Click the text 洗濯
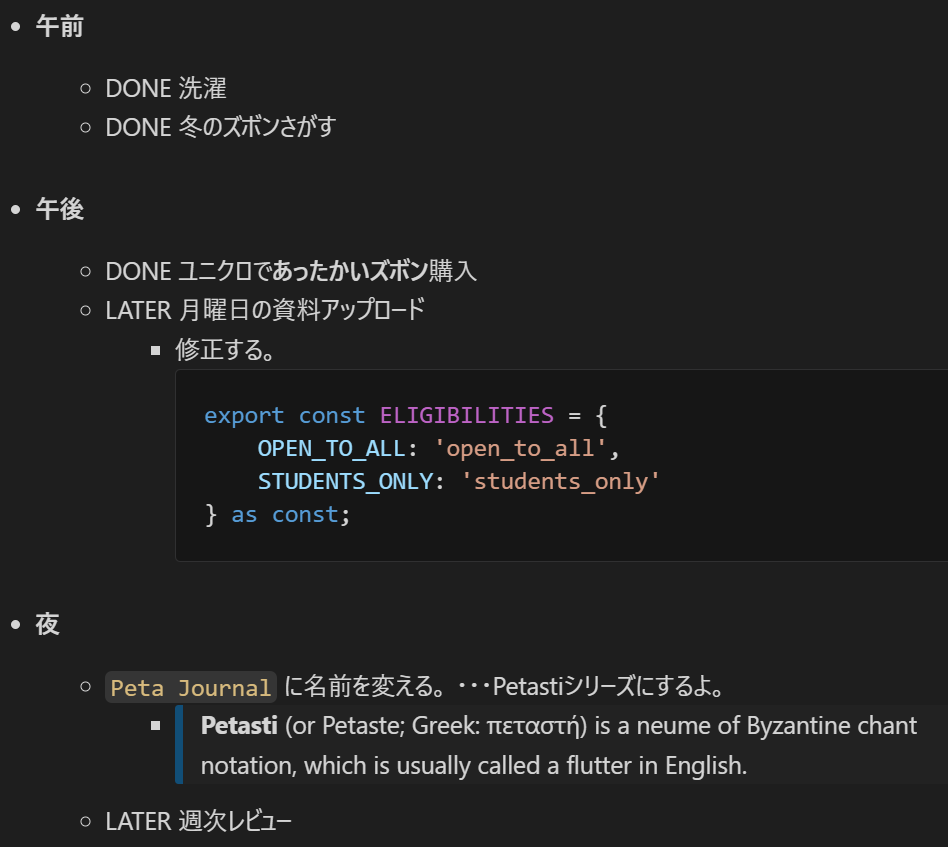The image size is (948, 847). coord(203,89)
